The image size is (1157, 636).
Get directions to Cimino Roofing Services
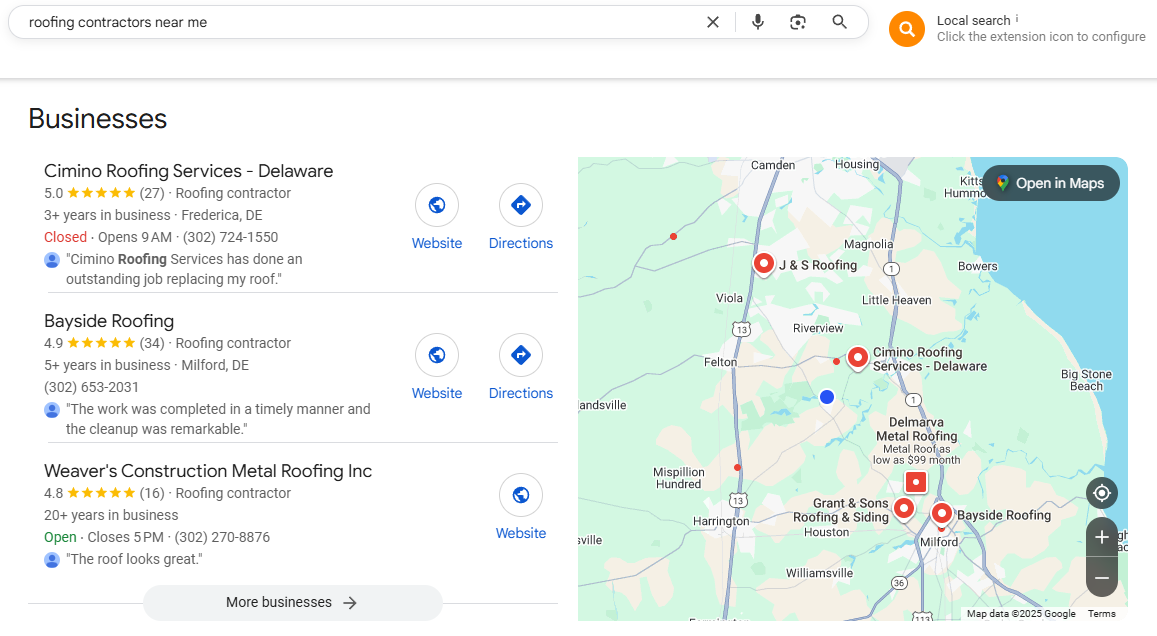point(521,206)
